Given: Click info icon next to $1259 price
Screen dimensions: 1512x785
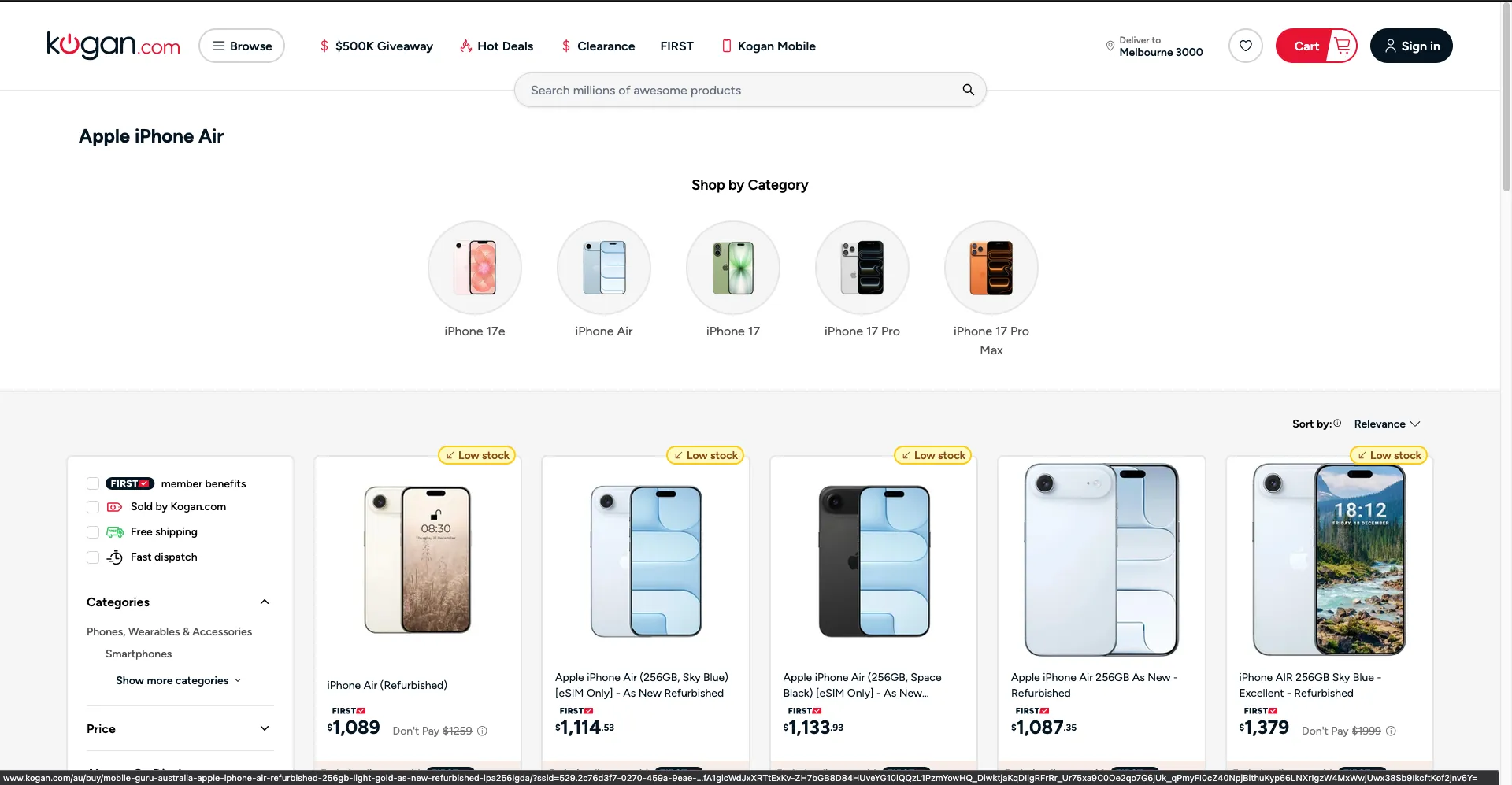Looking at the screenshot, I should (482, 731).
